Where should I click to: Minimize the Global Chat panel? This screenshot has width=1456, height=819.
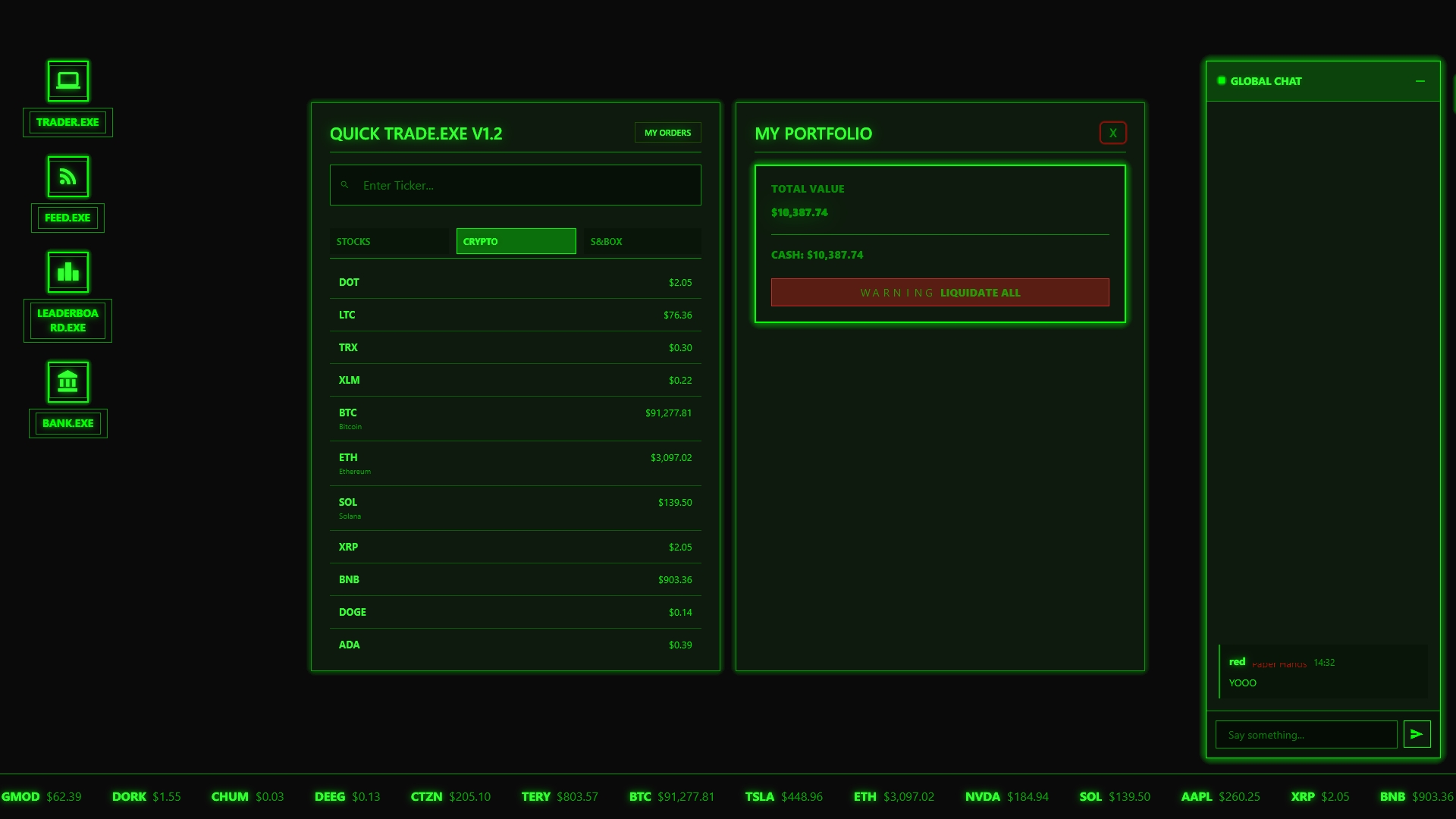click(x=1420, y=81)
